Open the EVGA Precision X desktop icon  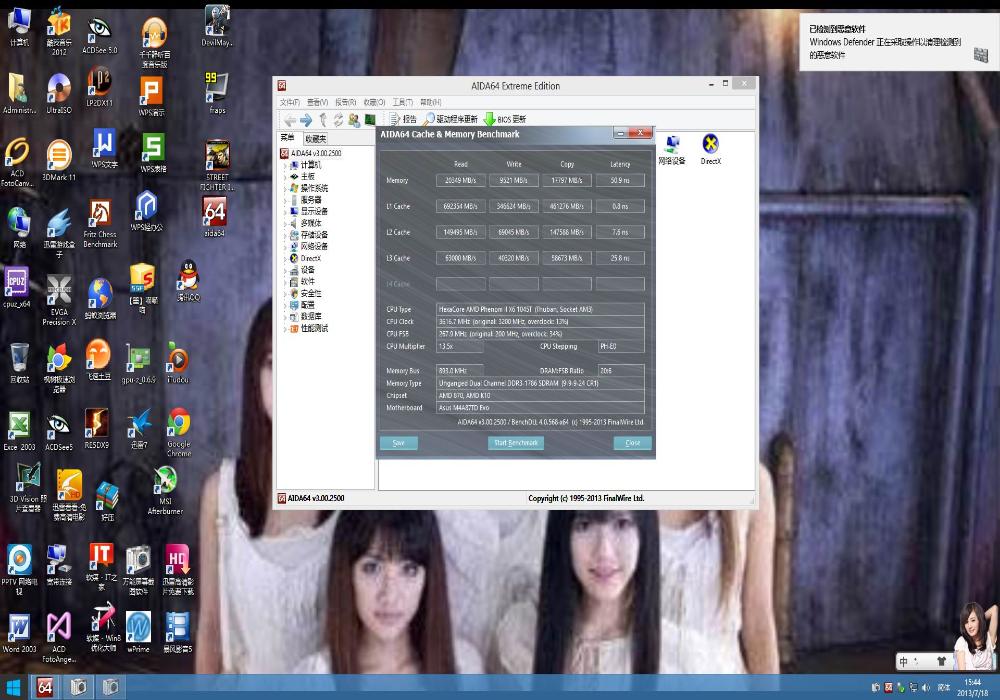click(59, 300)
